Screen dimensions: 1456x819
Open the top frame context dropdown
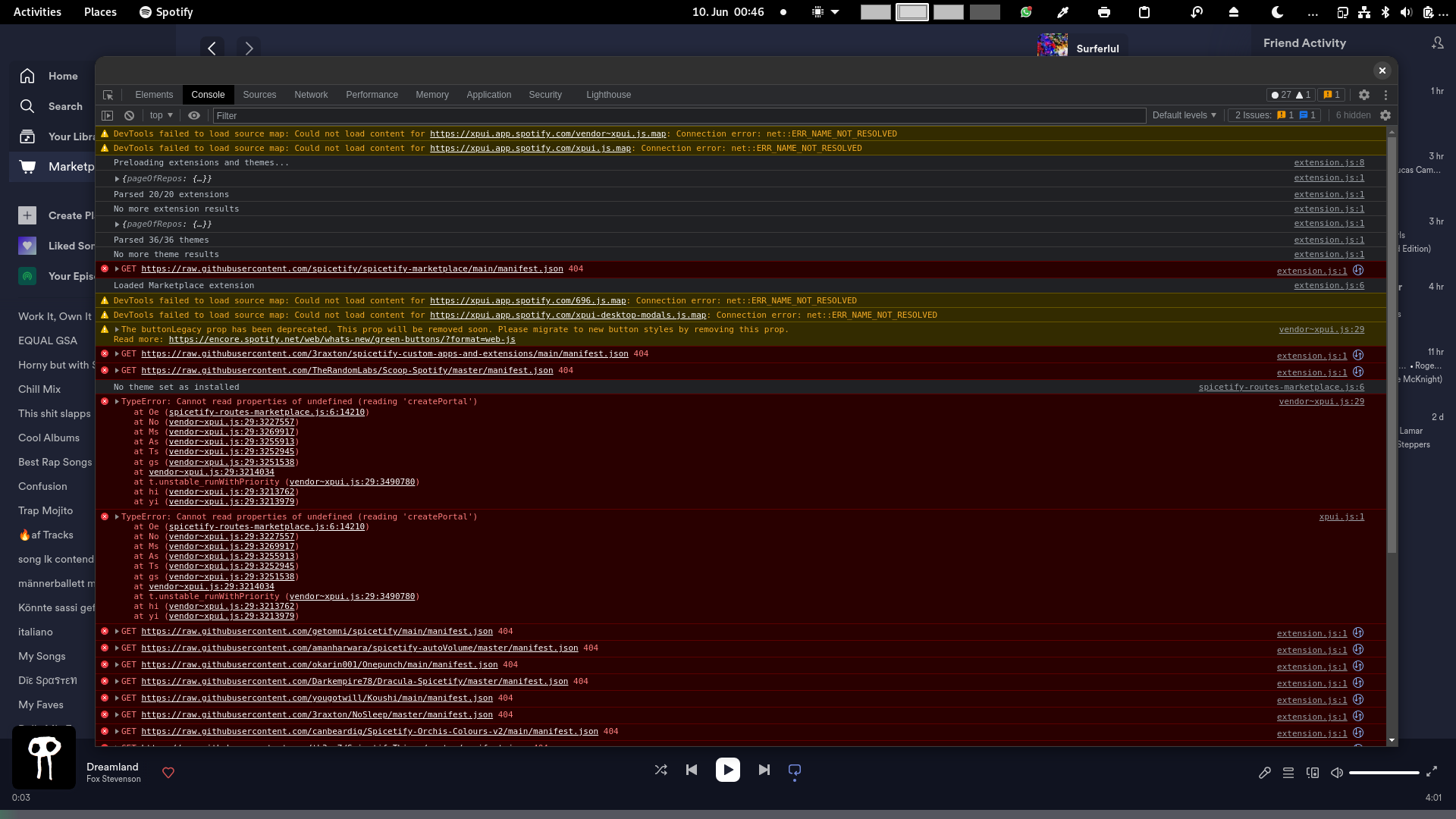coord(160,115)
